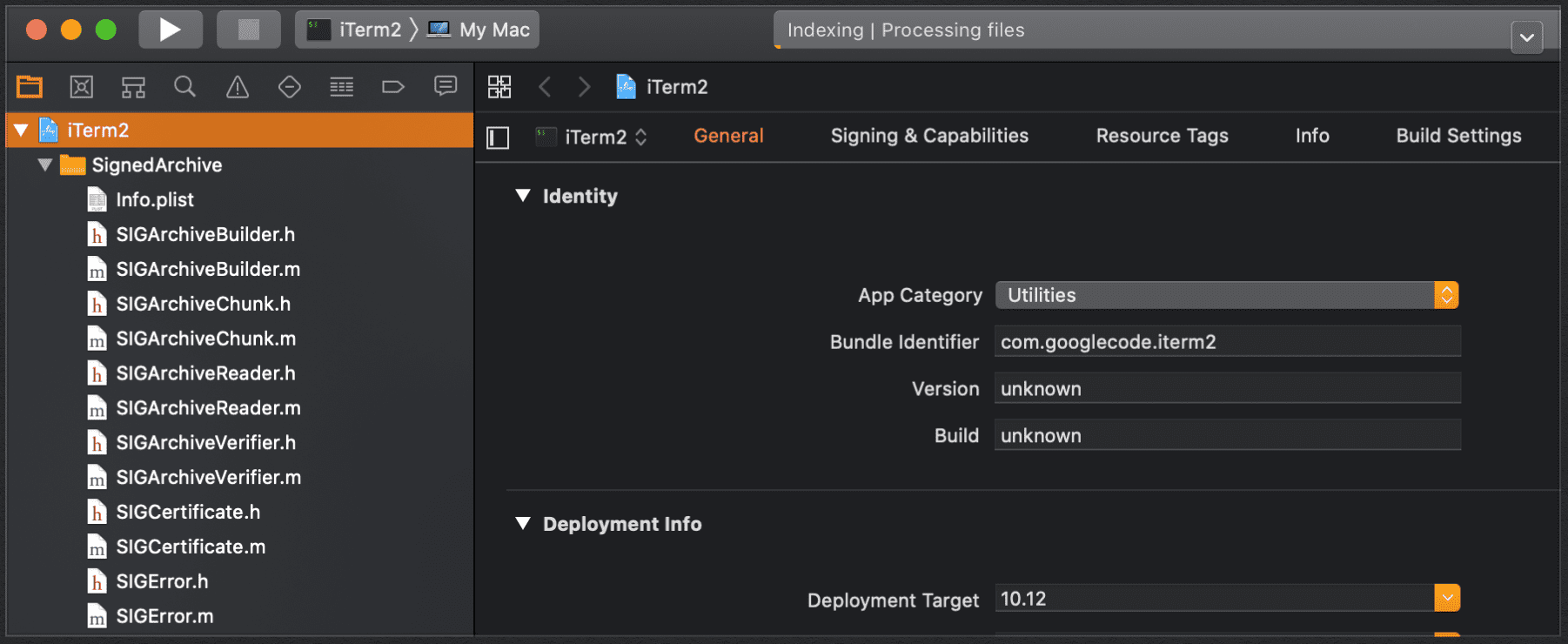Select the iTerm2 project row
This screenshot has height=644, width=1568.
pos(240,131)
